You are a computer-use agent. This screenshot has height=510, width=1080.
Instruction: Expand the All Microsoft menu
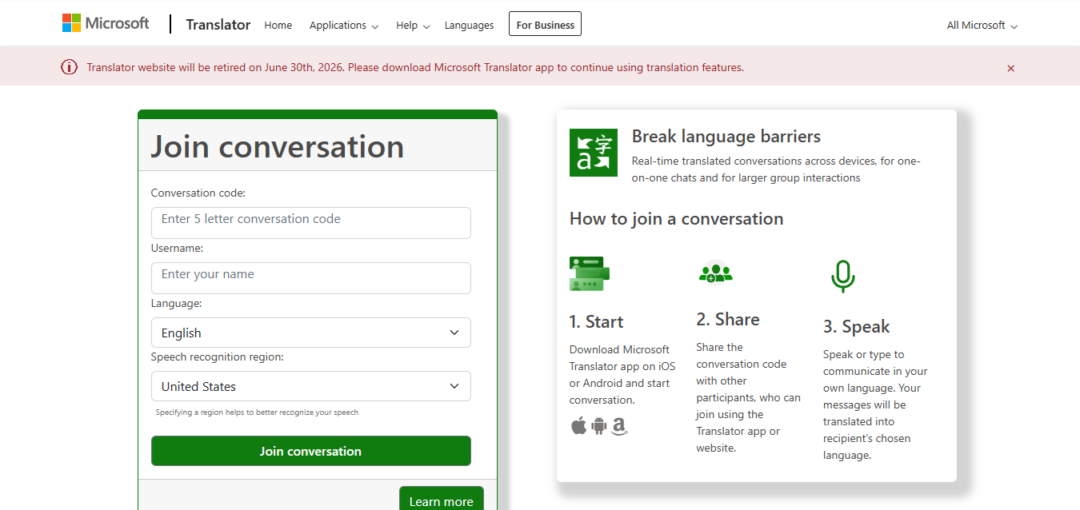pos(981,25)
